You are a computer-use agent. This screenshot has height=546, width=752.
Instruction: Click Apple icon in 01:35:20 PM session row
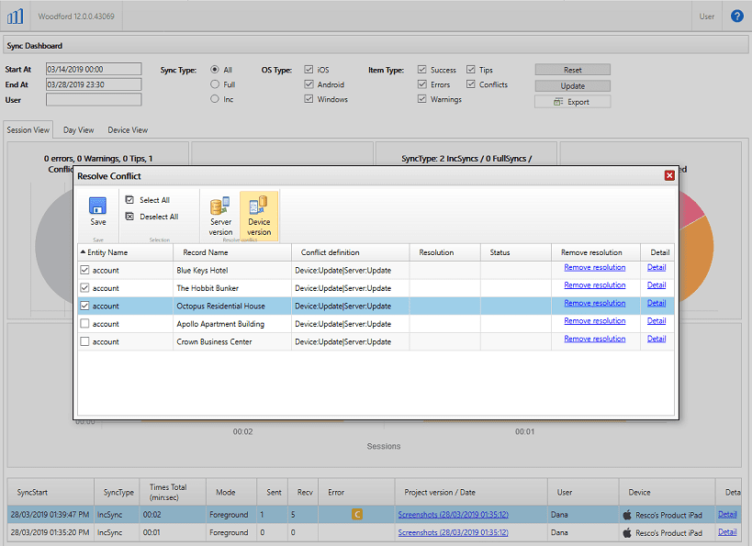627,533
